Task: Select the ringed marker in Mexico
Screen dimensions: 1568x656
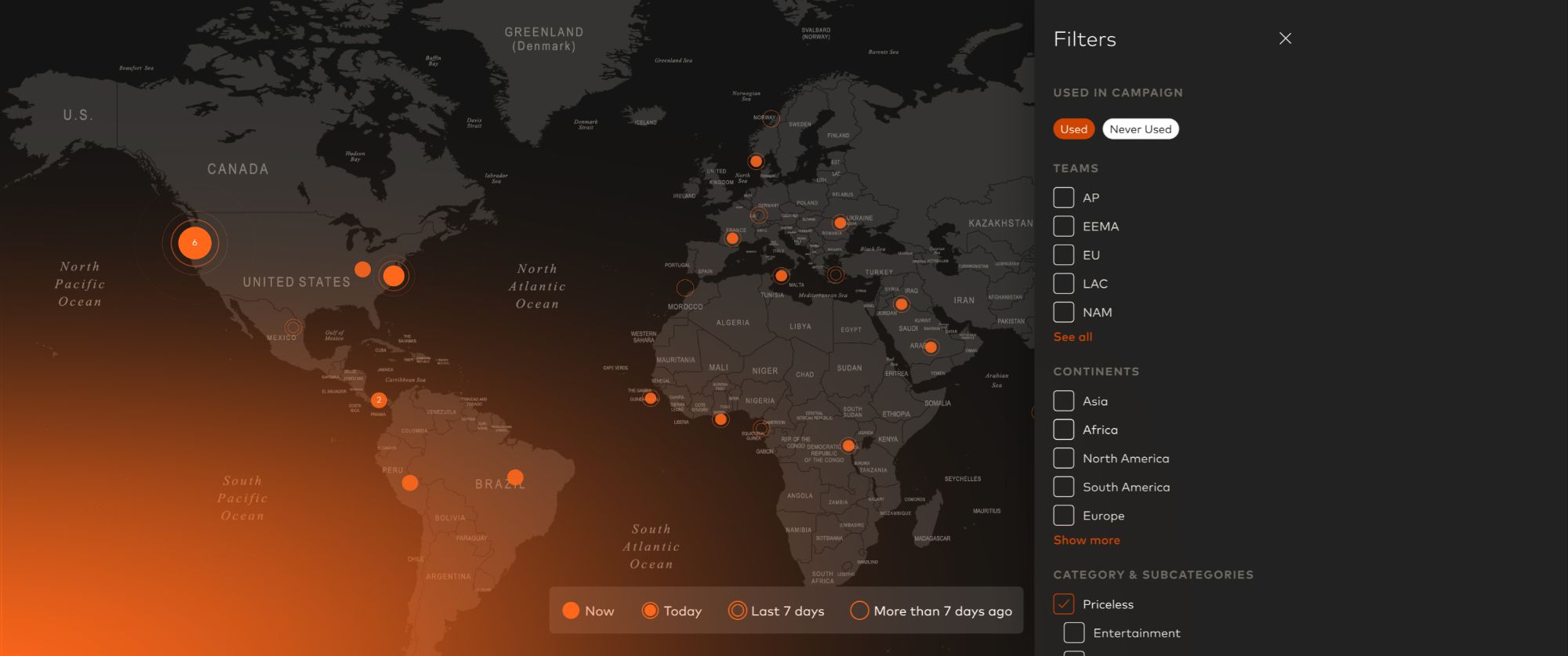Action: (x=293, y=327)
